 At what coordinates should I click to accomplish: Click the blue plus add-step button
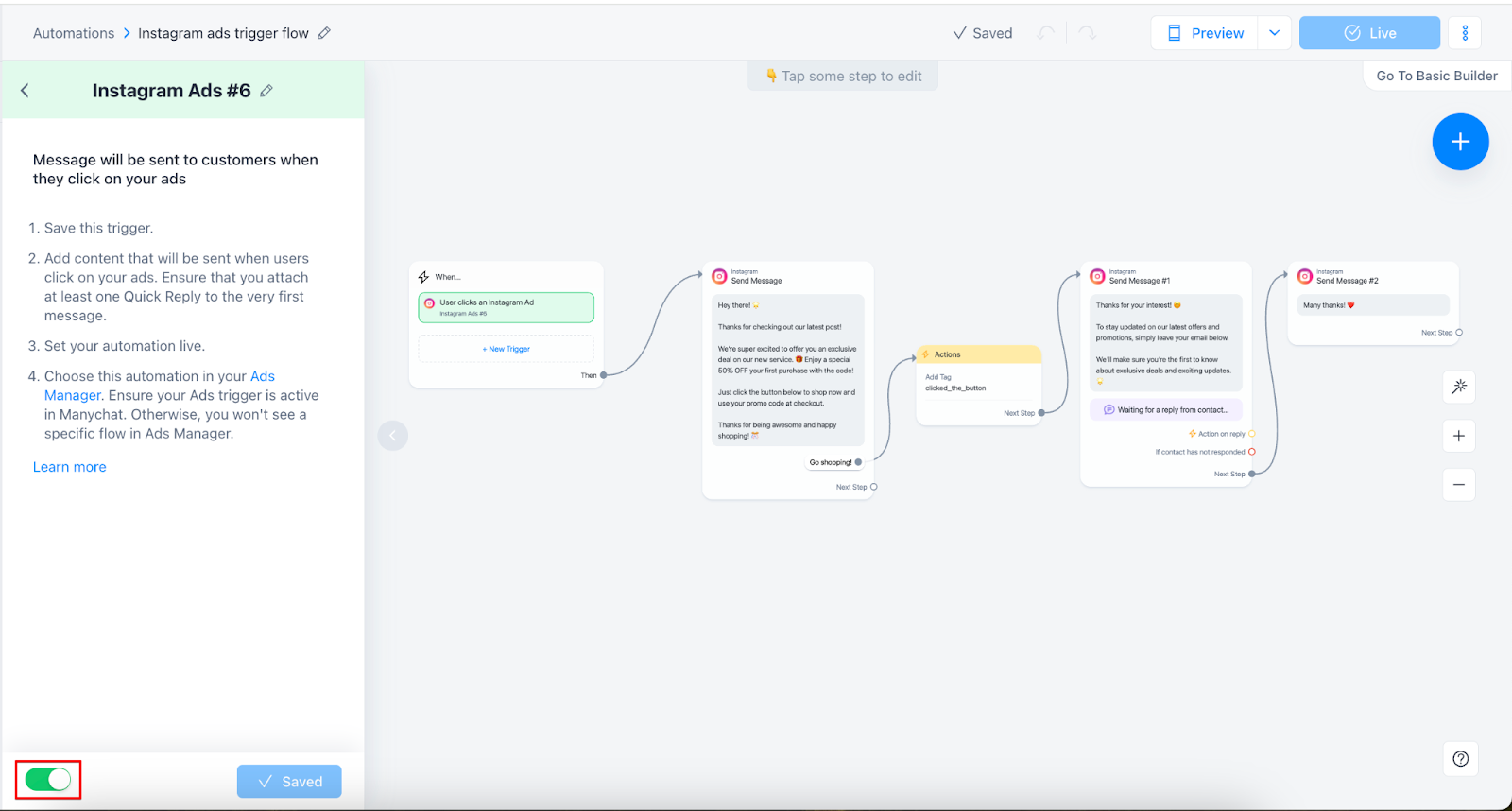pyautogui.click(x=1460, y=142)
